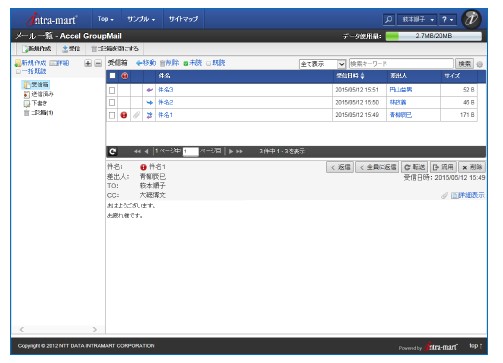Viewport: 503px width, 363px height.
Task: Mark selected as 既読 read
Action: tap(216, 63)
